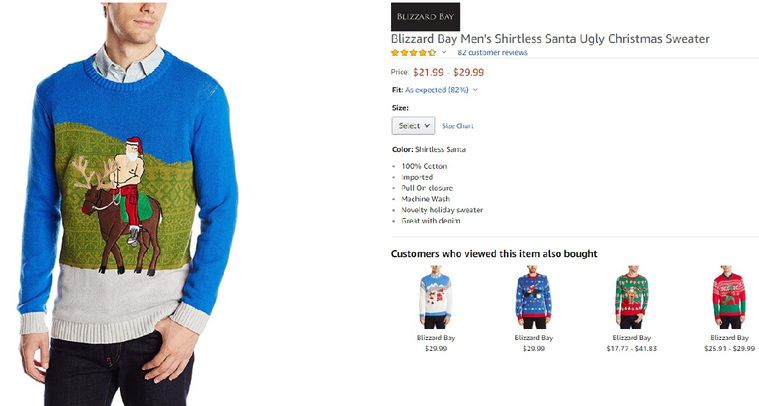The height and width of the screenshot is (406, 759).
Task: Expand the rating breakdown arrow beside the stars
Action: pyautogui.click(x=444, y=52)
